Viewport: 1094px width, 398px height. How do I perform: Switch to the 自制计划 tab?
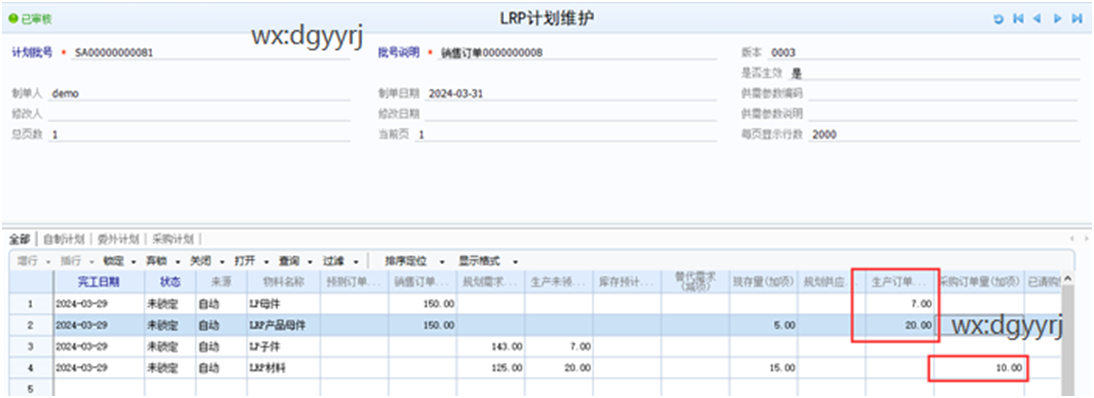pyautogui.click(x=63, y=239)
